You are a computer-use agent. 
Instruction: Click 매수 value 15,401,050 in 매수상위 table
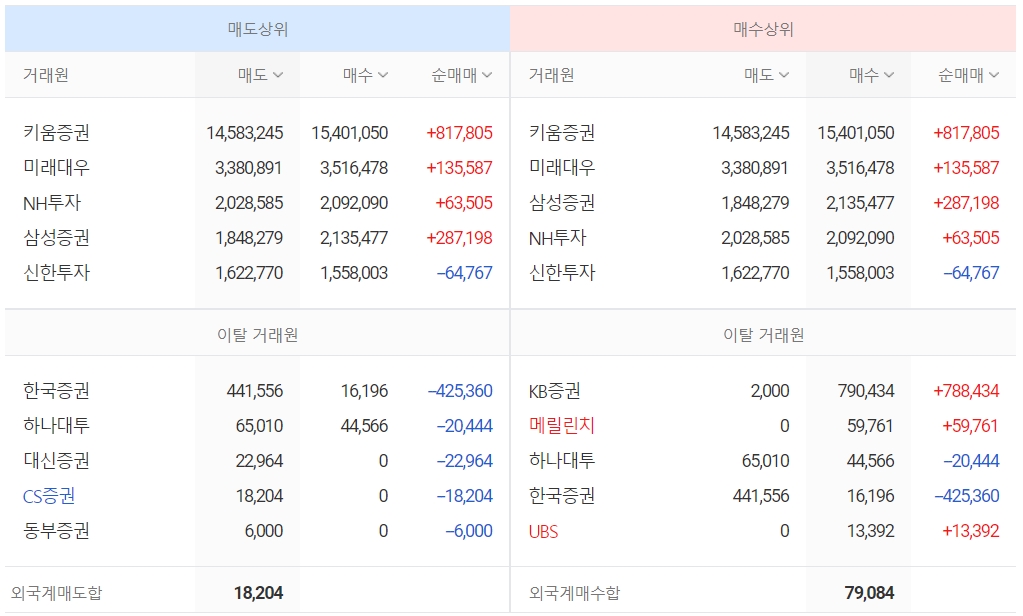tap(856, 132)
